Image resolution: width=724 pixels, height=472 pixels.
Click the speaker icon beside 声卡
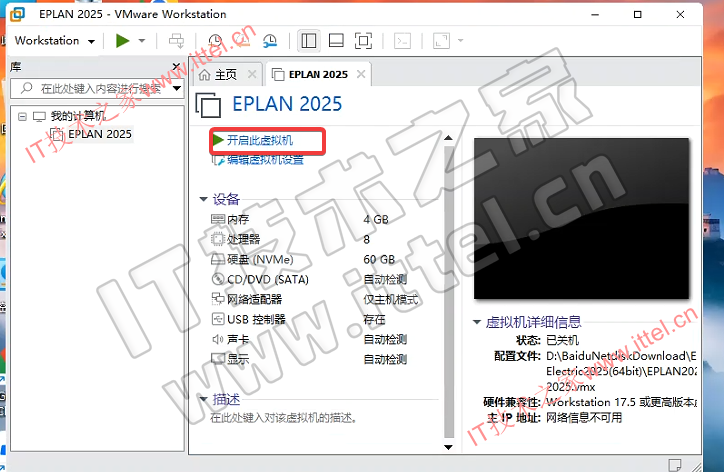pyautogui.click(x=217, y=339)
